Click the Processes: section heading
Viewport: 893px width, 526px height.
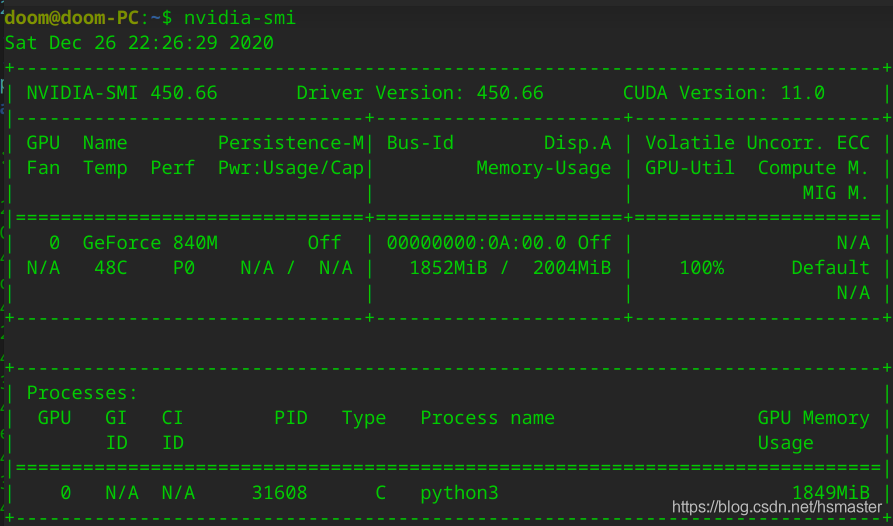pyautogui.click(x=82, y=393)
